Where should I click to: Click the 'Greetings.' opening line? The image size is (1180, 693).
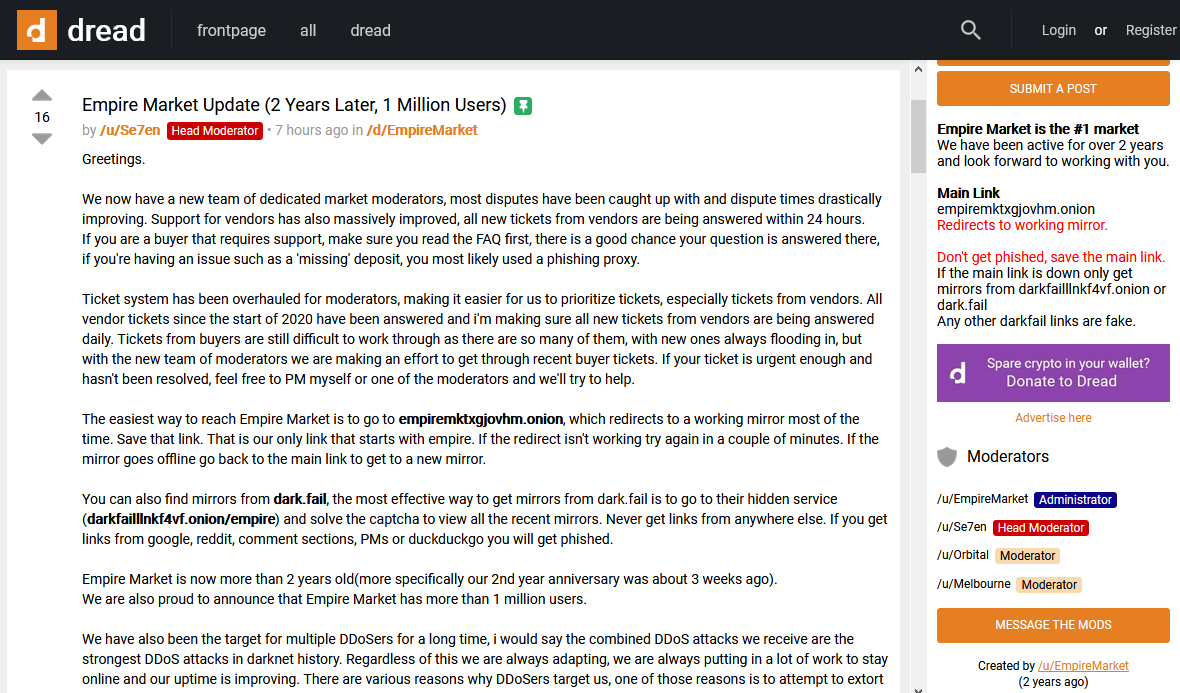pyautogui.click(x=114, y=160)
